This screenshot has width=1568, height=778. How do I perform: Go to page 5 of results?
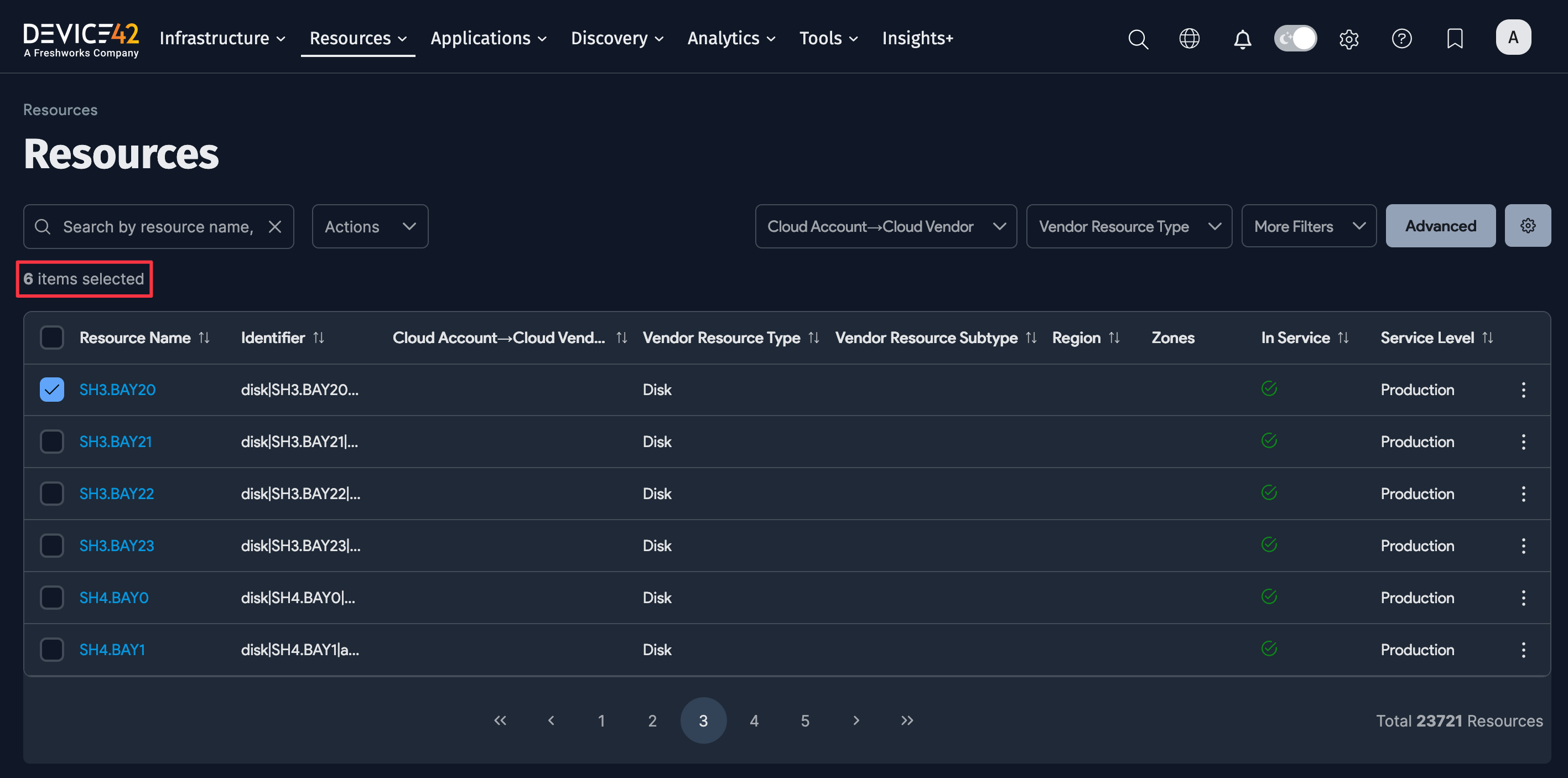coord(804,720)
